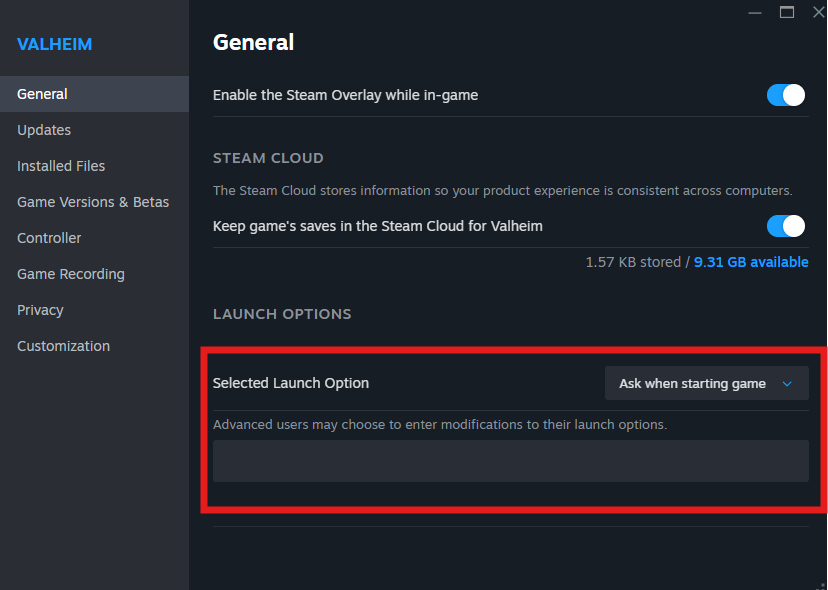Select the General settings tab
The height and width of the screenshot is (590, 828).
(43, 94)
